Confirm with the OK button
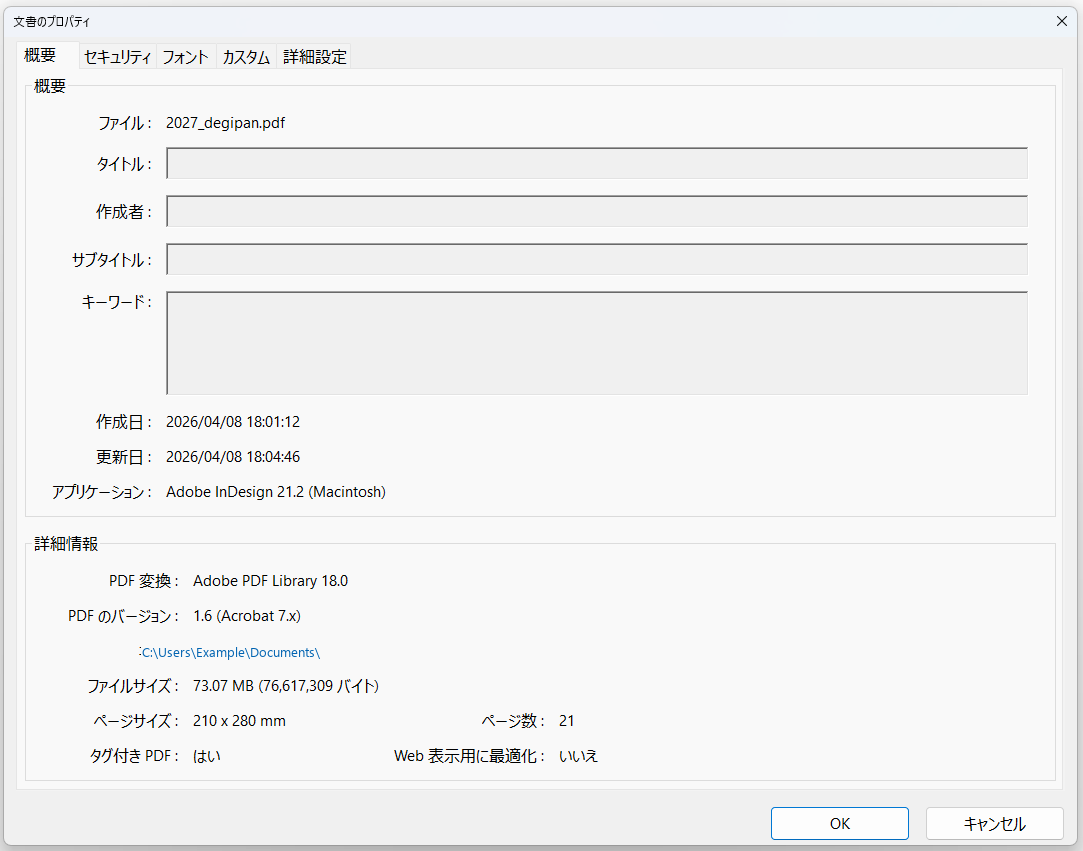Image resolution: width=1083 pixels, height=851 pixels. [x=840, y=823]
